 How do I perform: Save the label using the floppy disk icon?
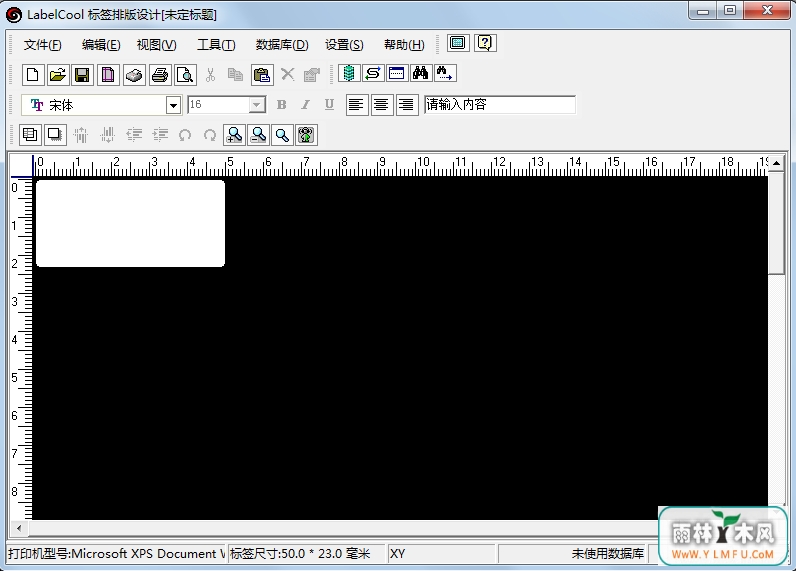click(82, 75)
